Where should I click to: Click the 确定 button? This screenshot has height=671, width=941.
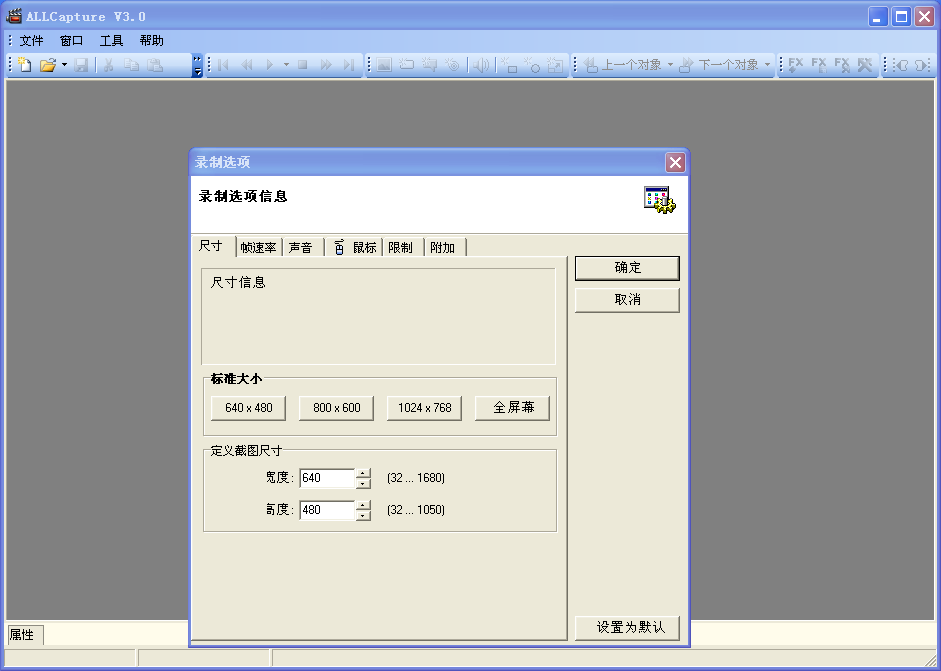(x=627, y=268)
